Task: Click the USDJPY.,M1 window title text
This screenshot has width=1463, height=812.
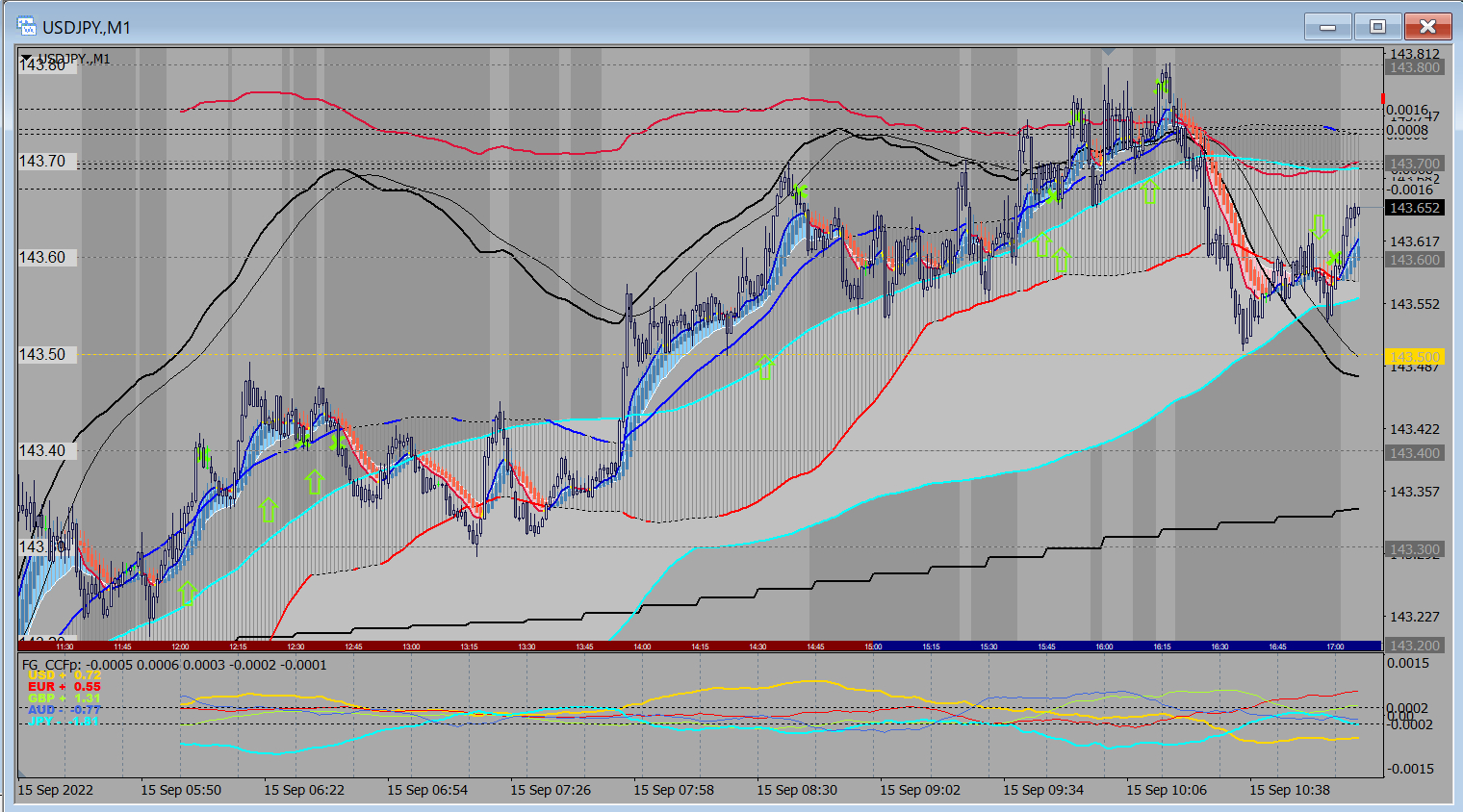Action: point(87,27)
